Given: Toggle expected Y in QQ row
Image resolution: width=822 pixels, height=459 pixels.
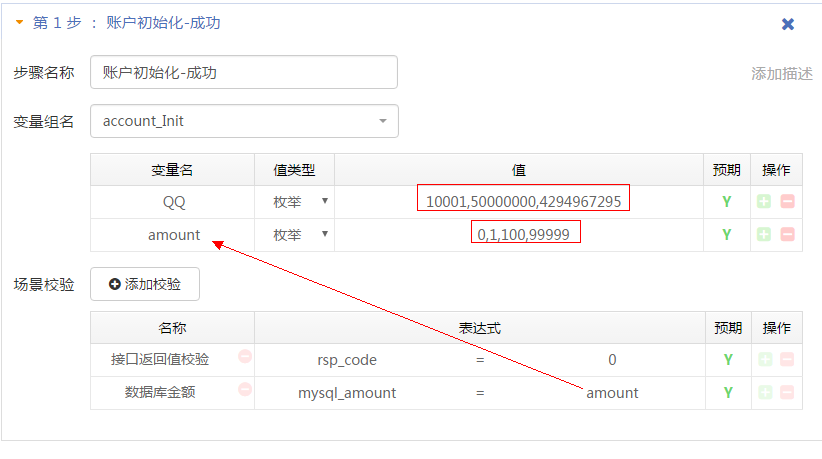Looking at the screenshot, I should (x=727, y=202).
